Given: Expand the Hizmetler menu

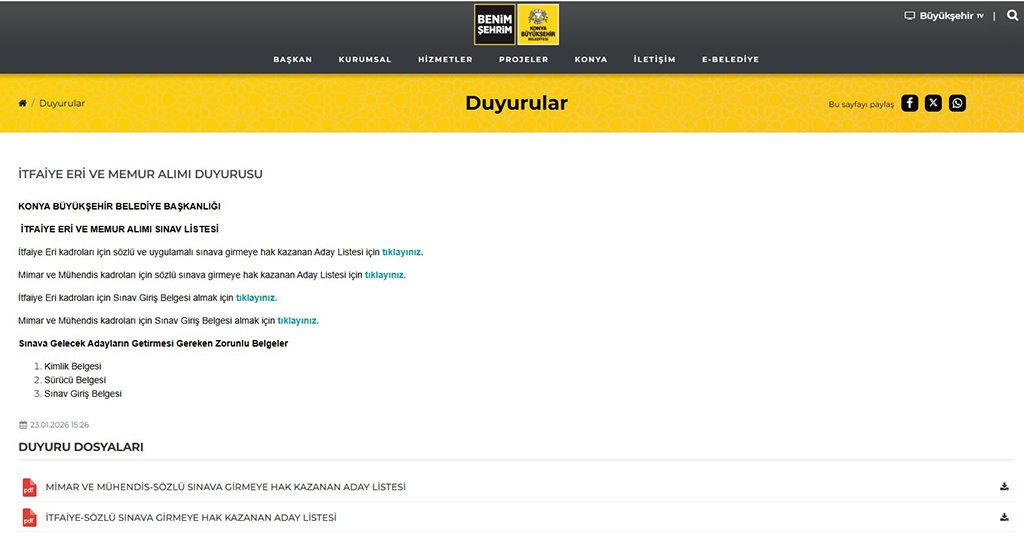Looking at the screenshot, I should pyautogui.click(x=445, y=60).
